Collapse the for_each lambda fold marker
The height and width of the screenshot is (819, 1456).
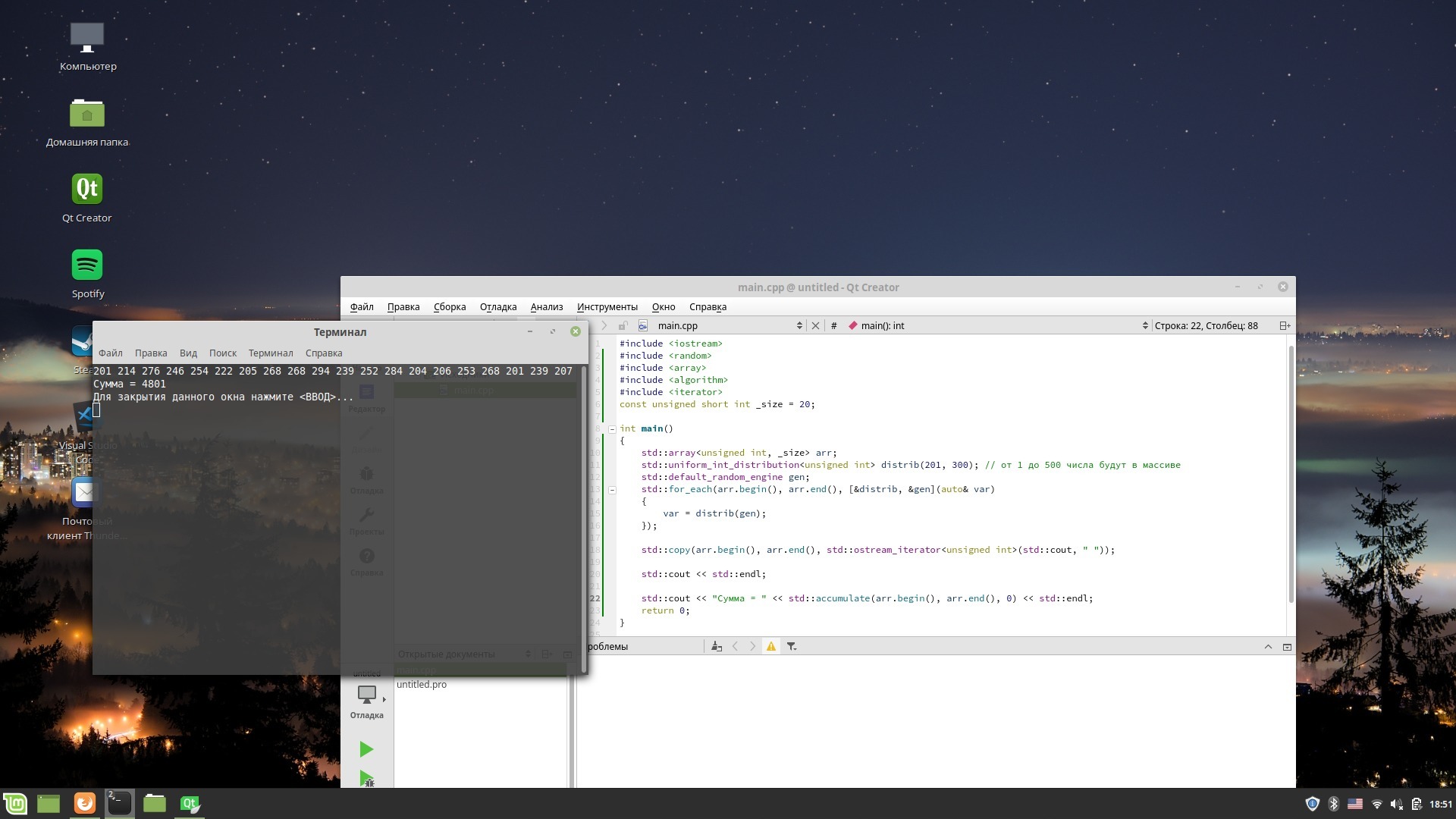click(x=612, y=489)
